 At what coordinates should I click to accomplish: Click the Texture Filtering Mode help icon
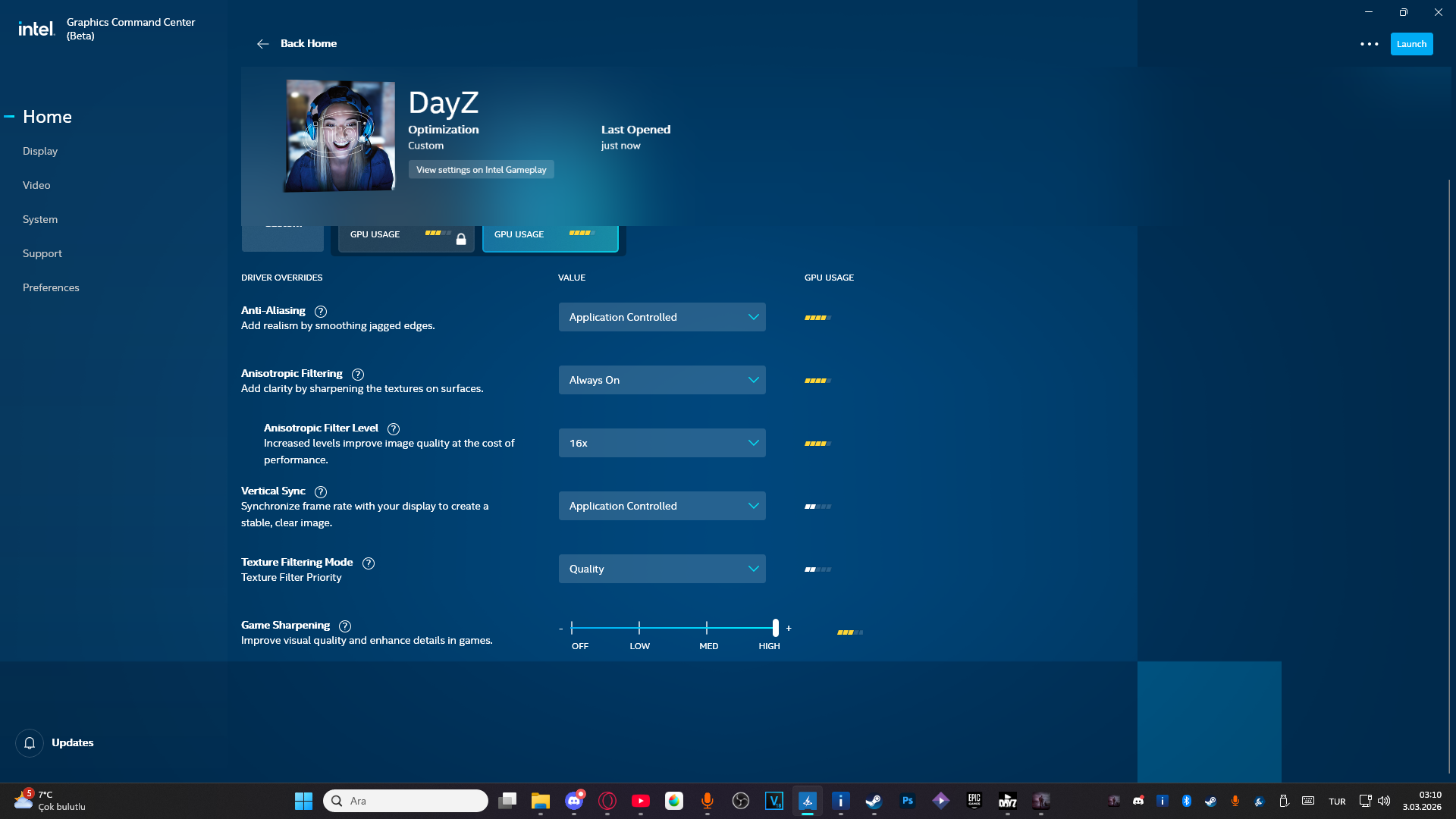[369, 563]
